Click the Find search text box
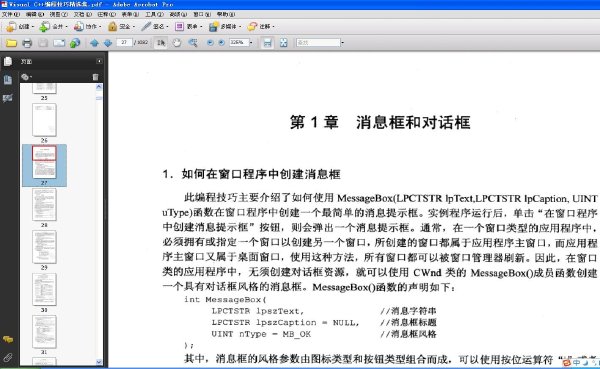Image resolution: width=600 pixels, height=369 pixels. [x=318, y=42]
